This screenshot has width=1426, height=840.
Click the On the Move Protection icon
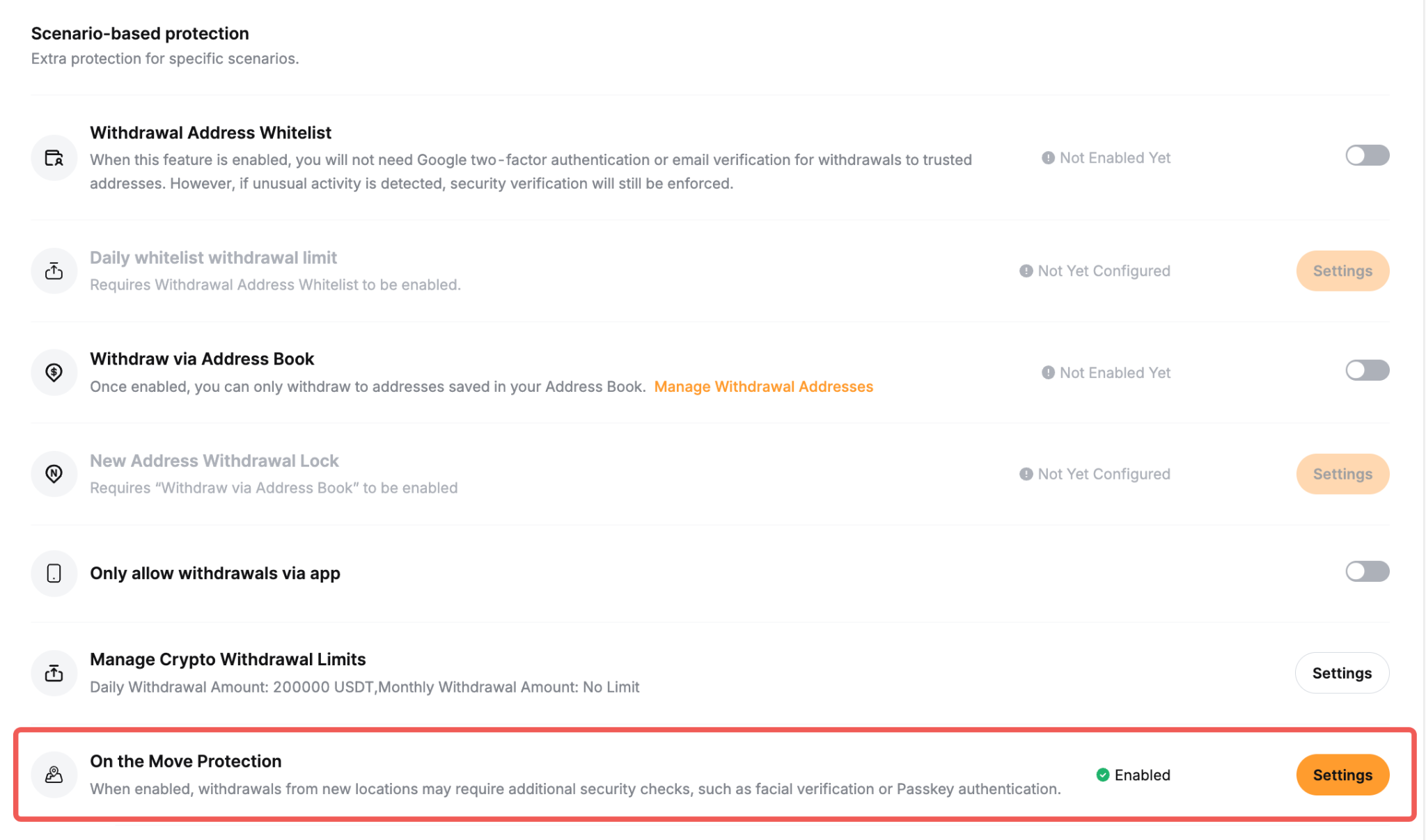pyautogui.click(x=54, y=775)
